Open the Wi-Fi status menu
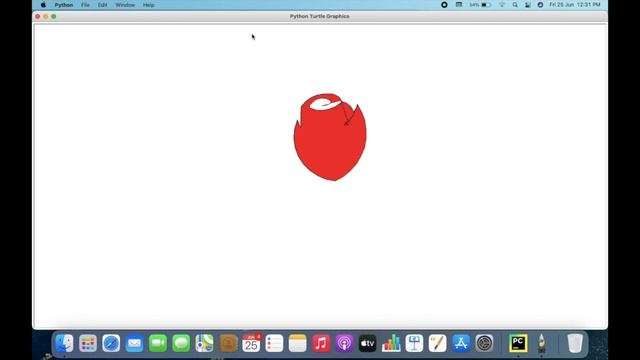The width and height of the screenshot is (640, 360). (x=502, y=5)
